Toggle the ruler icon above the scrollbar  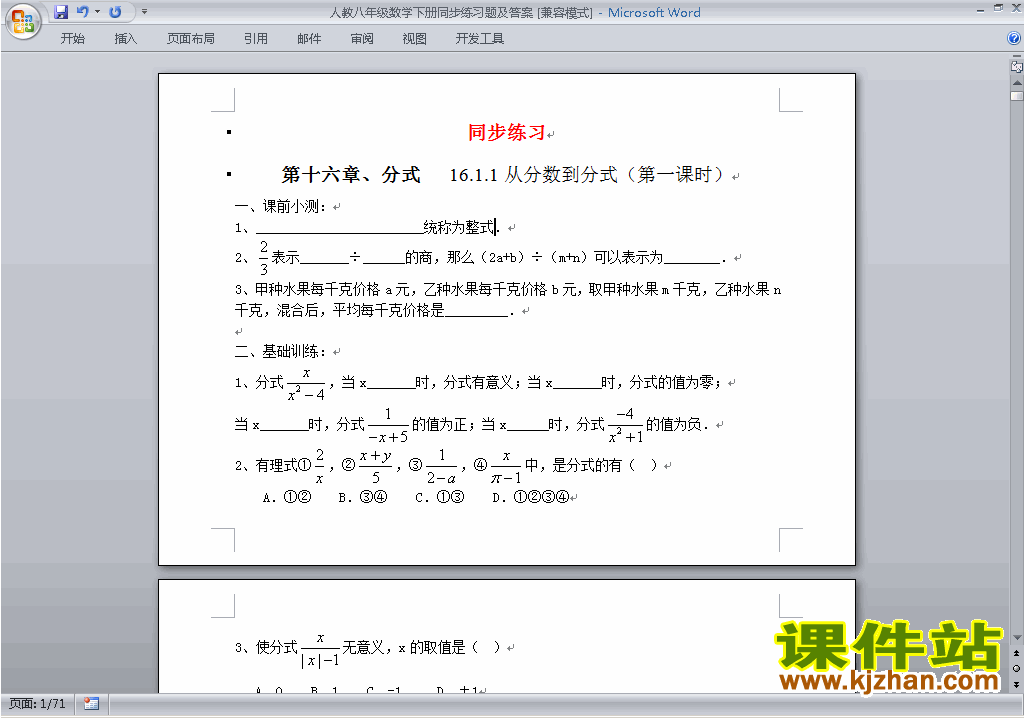tap(1017, 66)
